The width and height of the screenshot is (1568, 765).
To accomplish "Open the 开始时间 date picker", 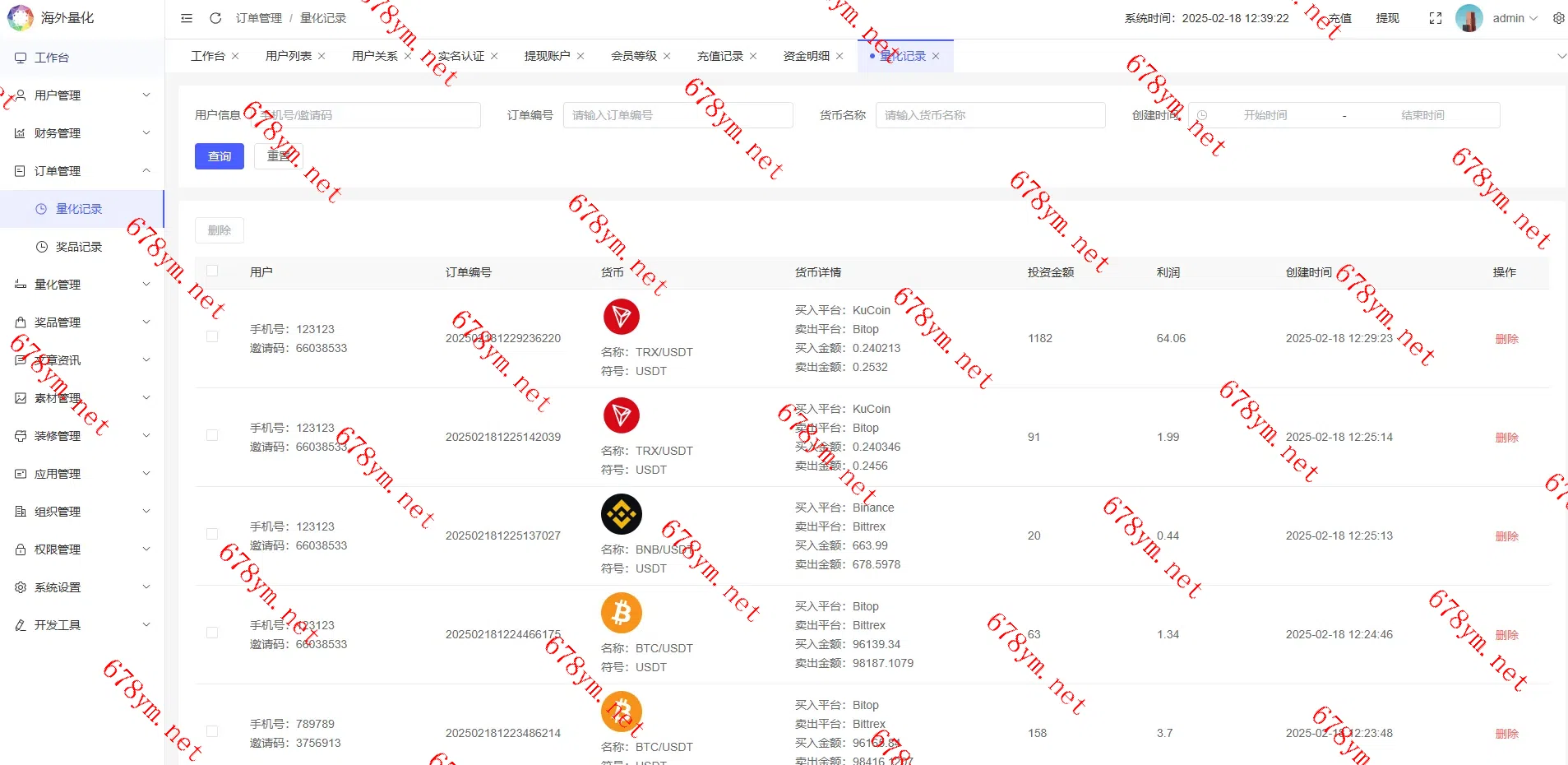I will (1265, 115).
